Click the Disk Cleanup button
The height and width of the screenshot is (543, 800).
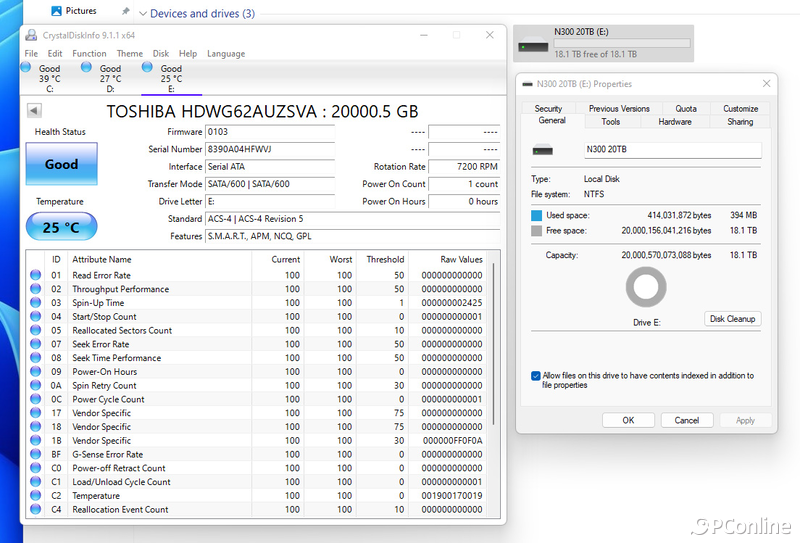coord(733,319)
